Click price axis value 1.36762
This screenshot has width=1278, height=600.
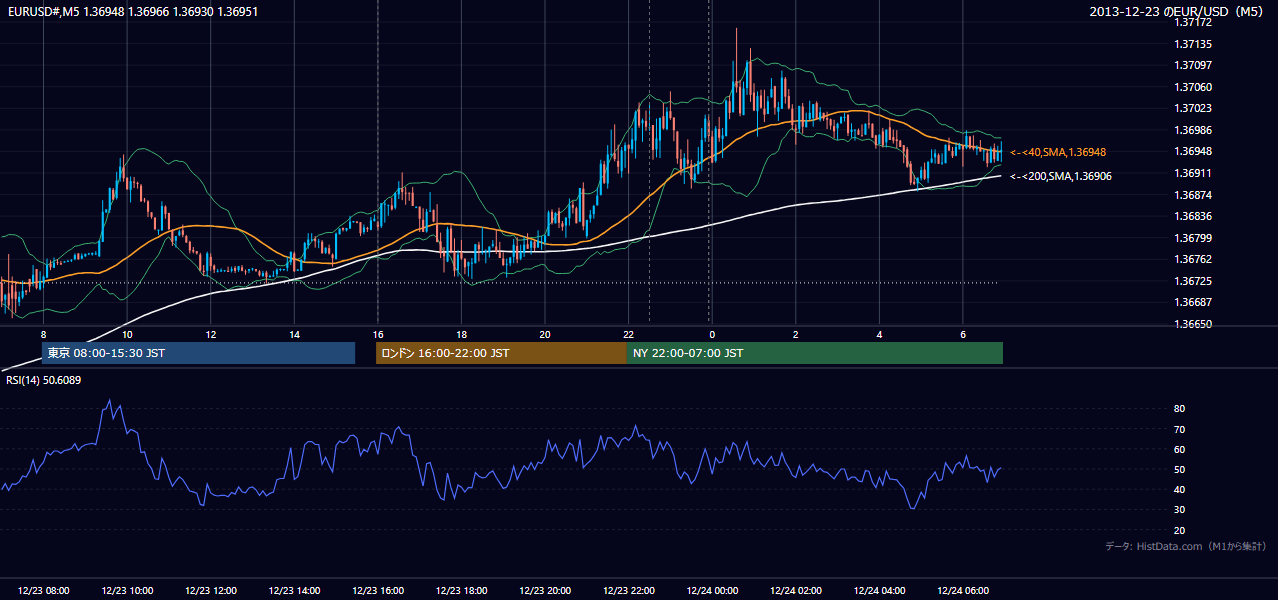click(1193, 259)
